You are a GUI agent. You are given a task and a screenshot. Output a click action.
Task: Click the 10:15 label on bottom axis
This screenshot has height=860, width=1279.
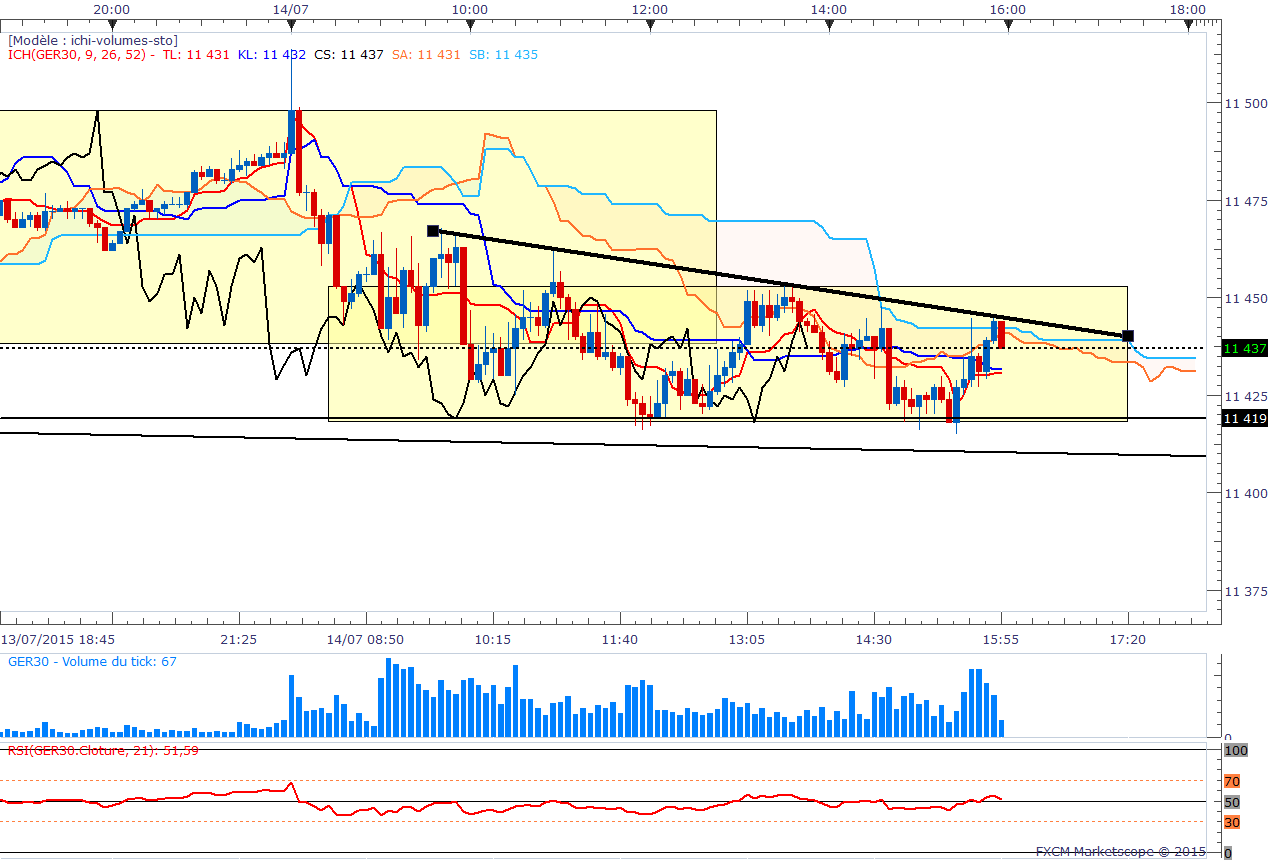(x=493, y=638)
